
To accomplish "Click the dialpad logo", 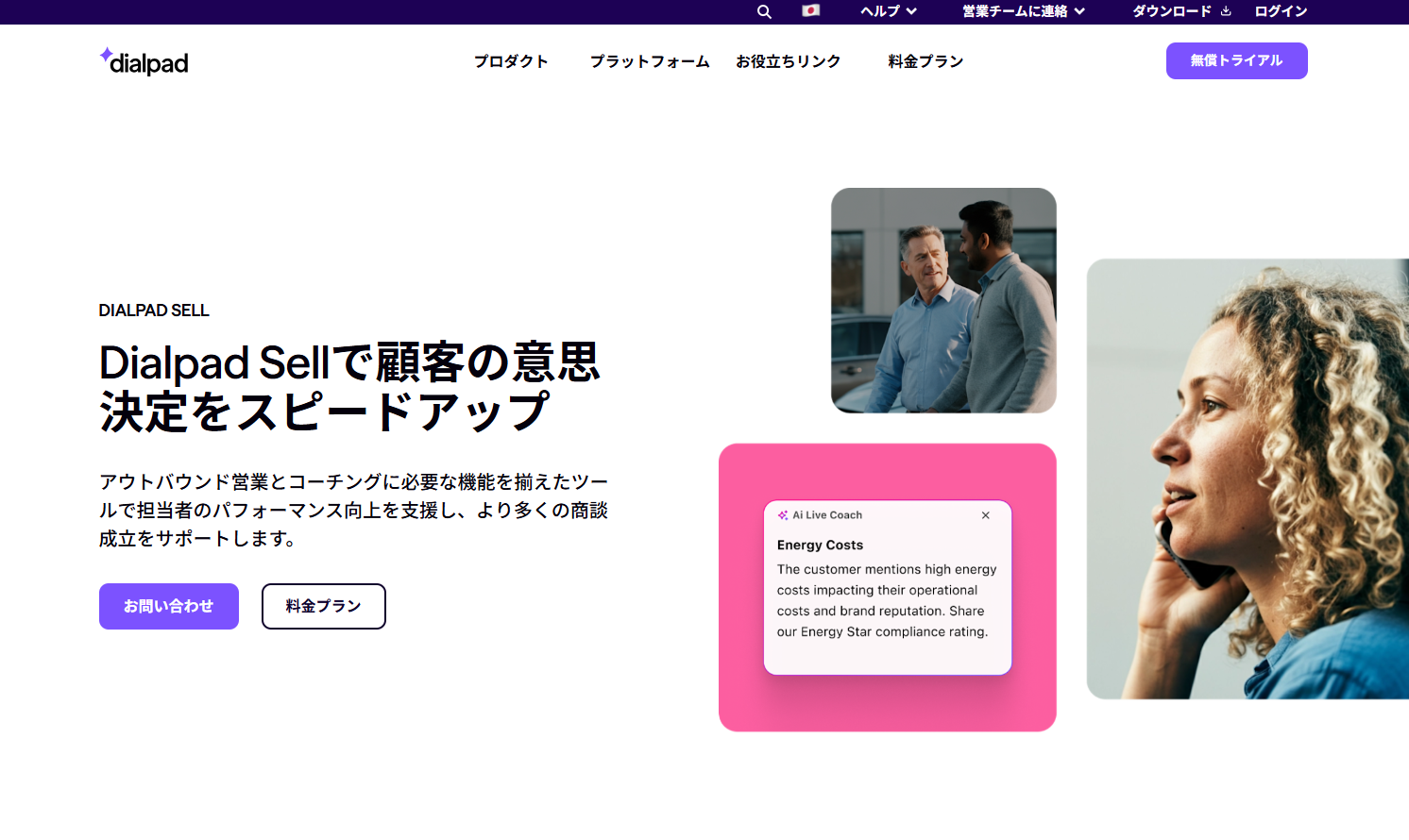I will [x=144, y=62].
